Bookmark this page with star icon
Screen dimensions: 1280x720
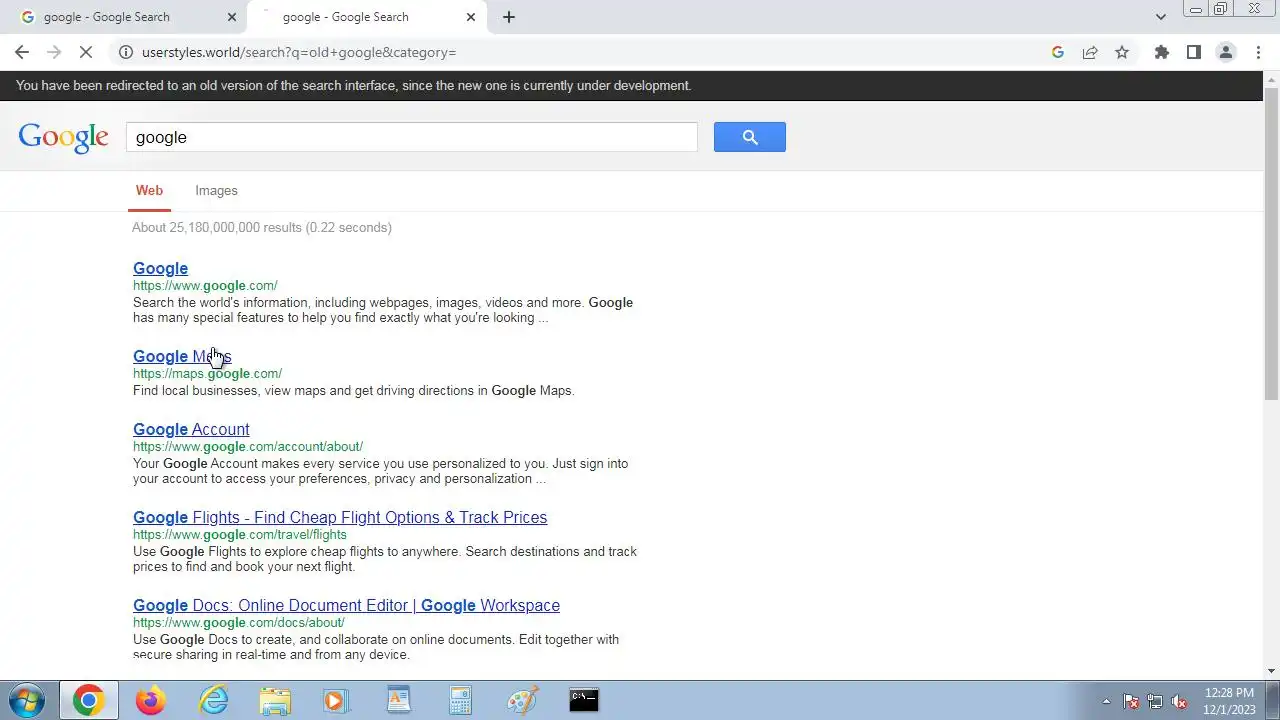point(1122,52)
